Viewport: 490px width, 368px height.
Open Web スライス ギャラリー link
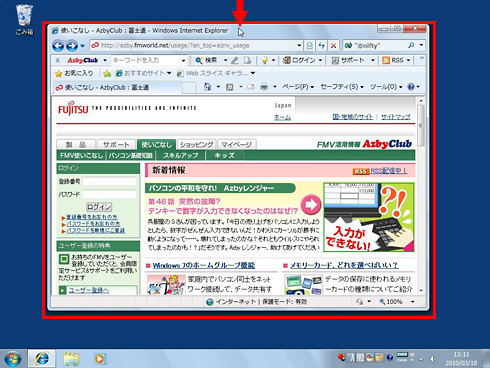tap(216, 73)
